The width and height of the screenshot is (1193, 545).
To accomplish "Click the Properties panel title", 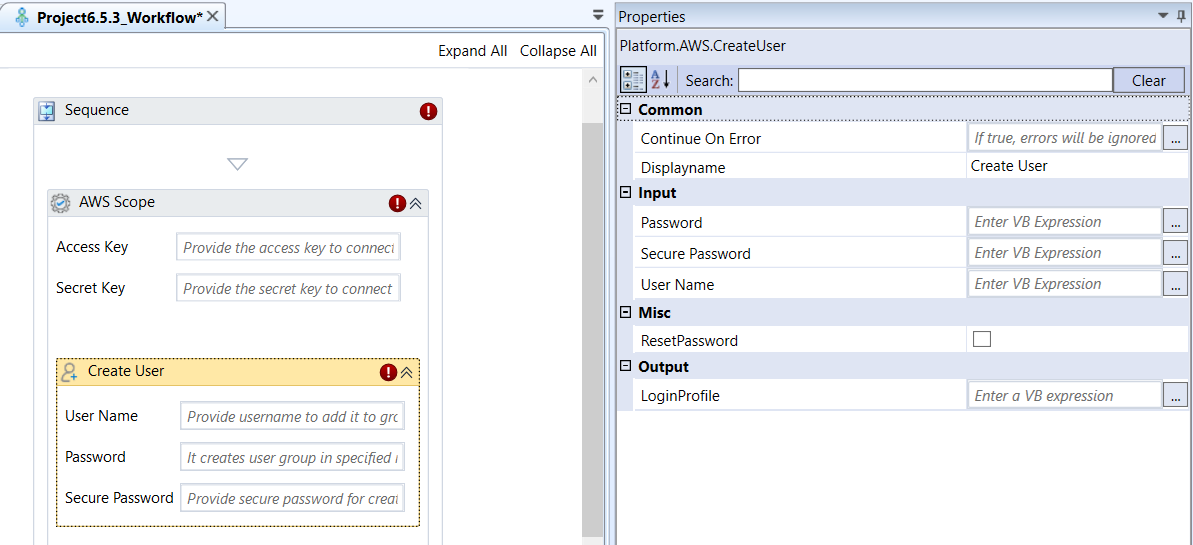I will pyautogui.click(x=652, y=17).
